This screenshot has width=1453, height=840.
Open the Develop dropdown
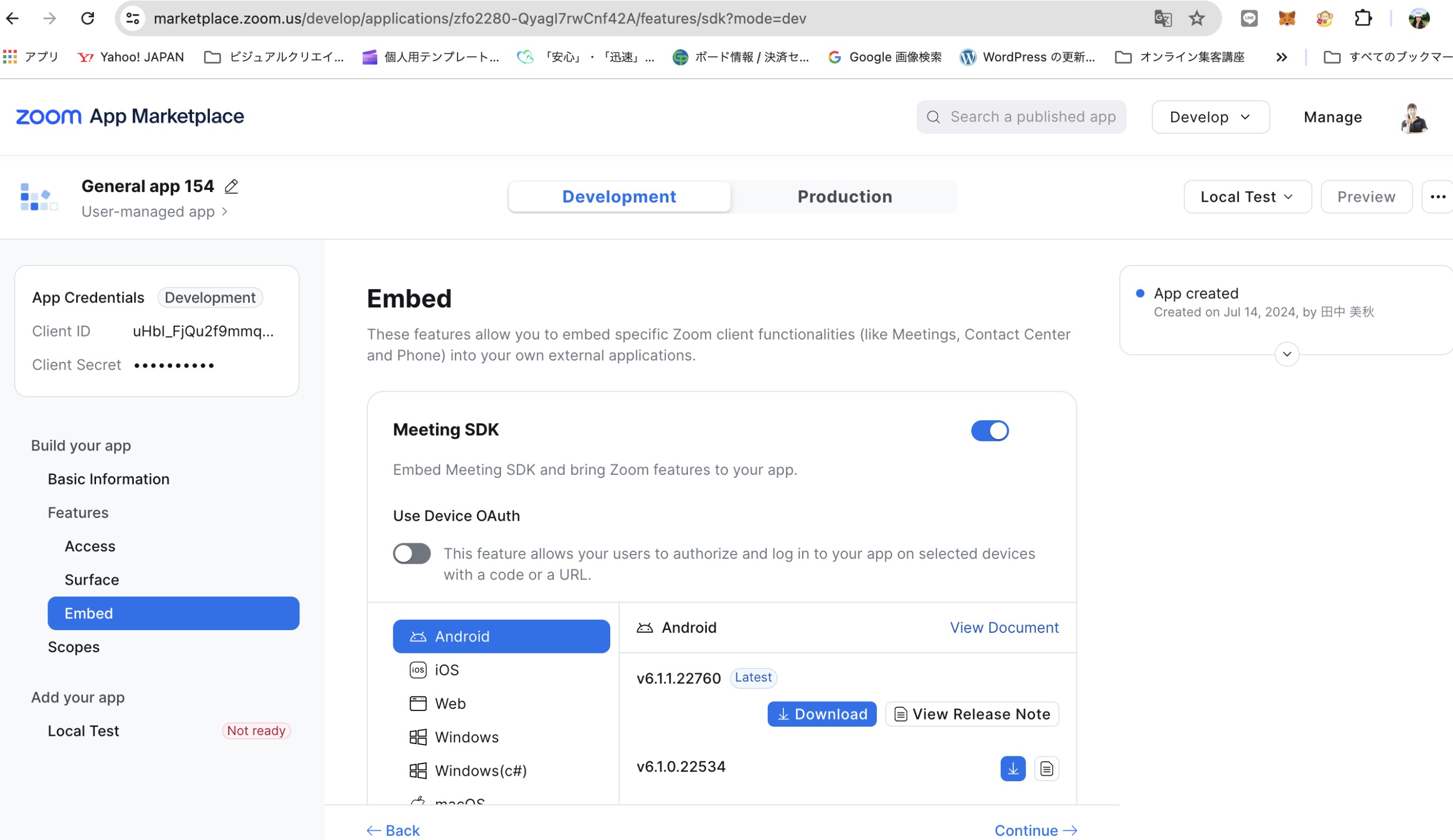point(1210,117)
